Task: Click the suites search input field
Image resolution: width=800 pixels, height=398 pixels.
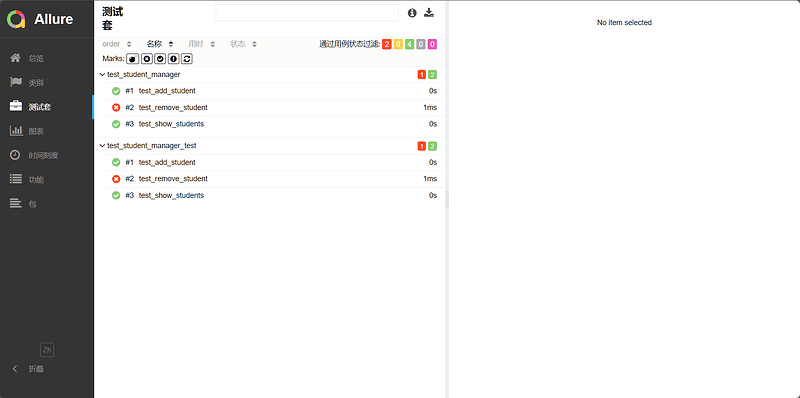Action: [x=307, y=13]
